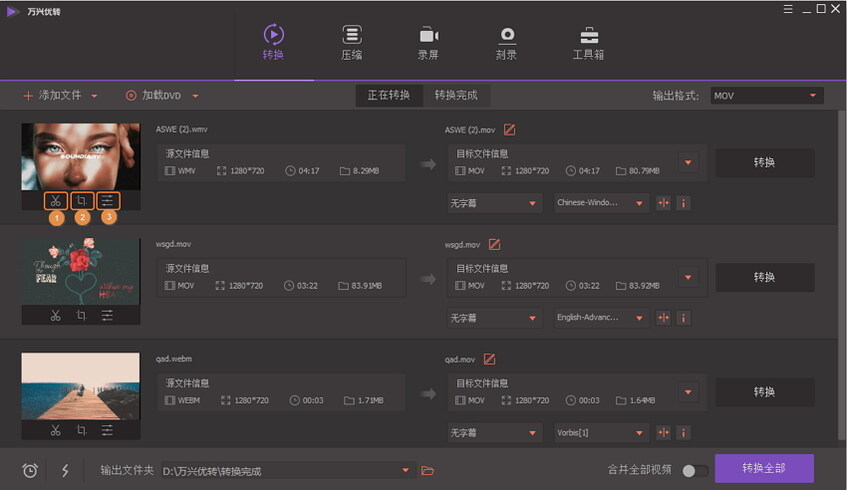Select the 转换完成 tab
The height and width of the screenshot is (490, 847).
456,96
